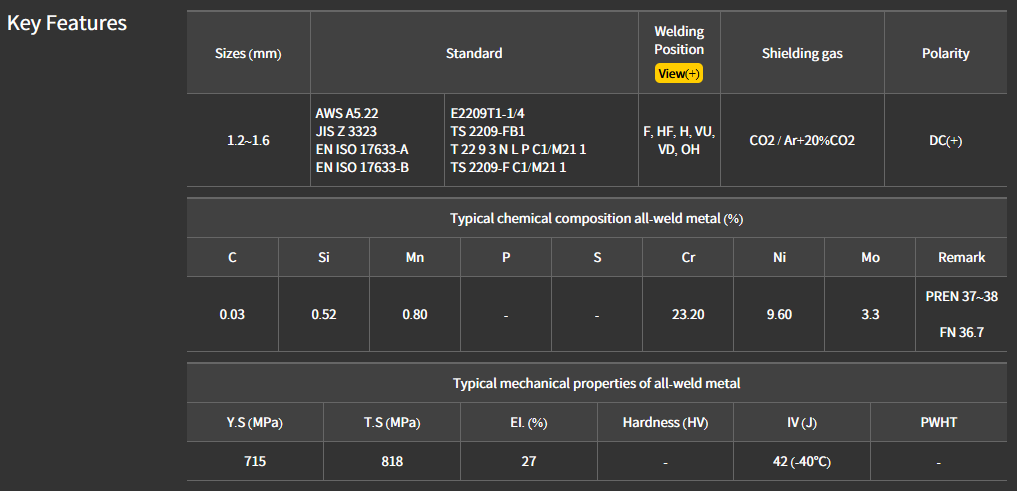Viewport: 1017px width, 491px height.
Task: Click the DC(+) polarity value
Action: coord(945,141)
